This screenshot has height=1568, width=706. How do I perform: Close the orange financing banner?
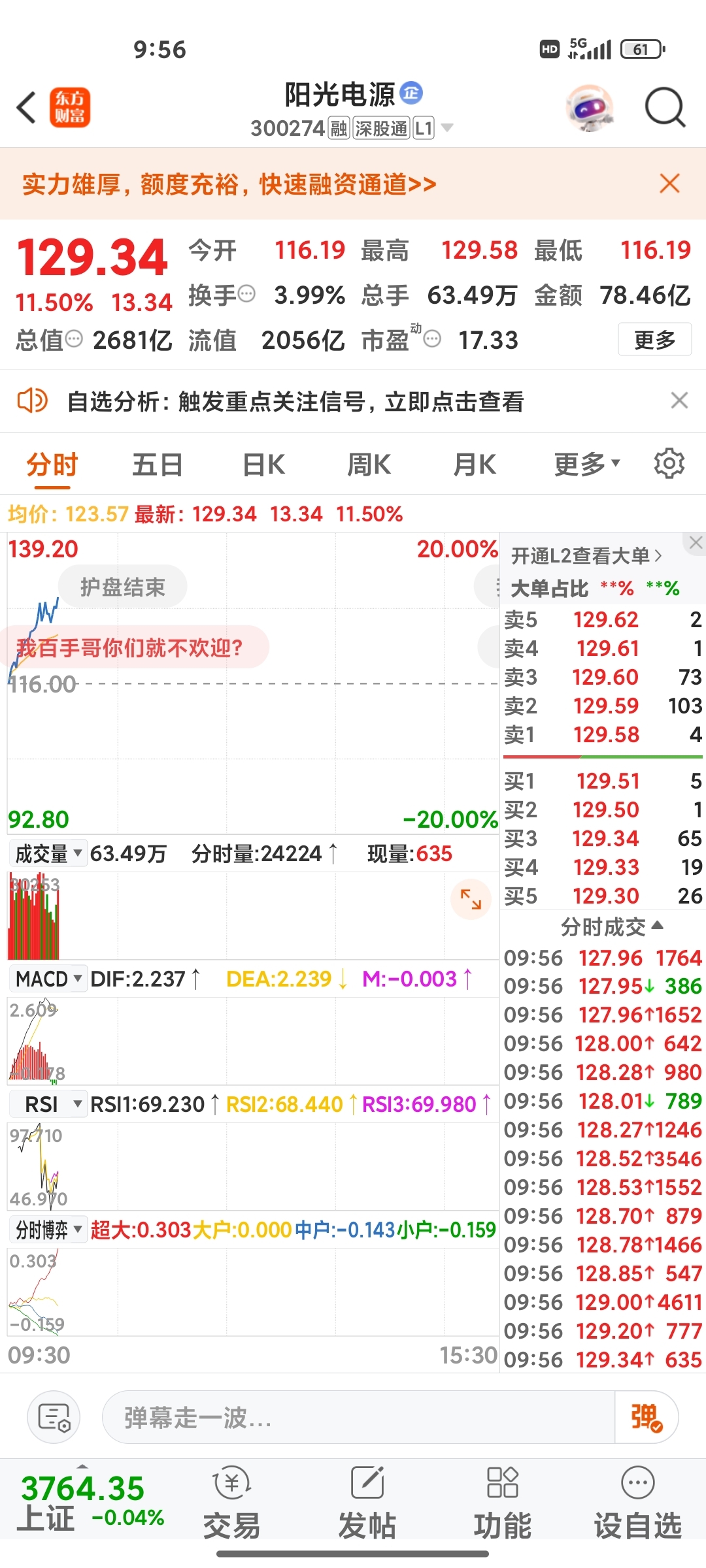point(670,184)
